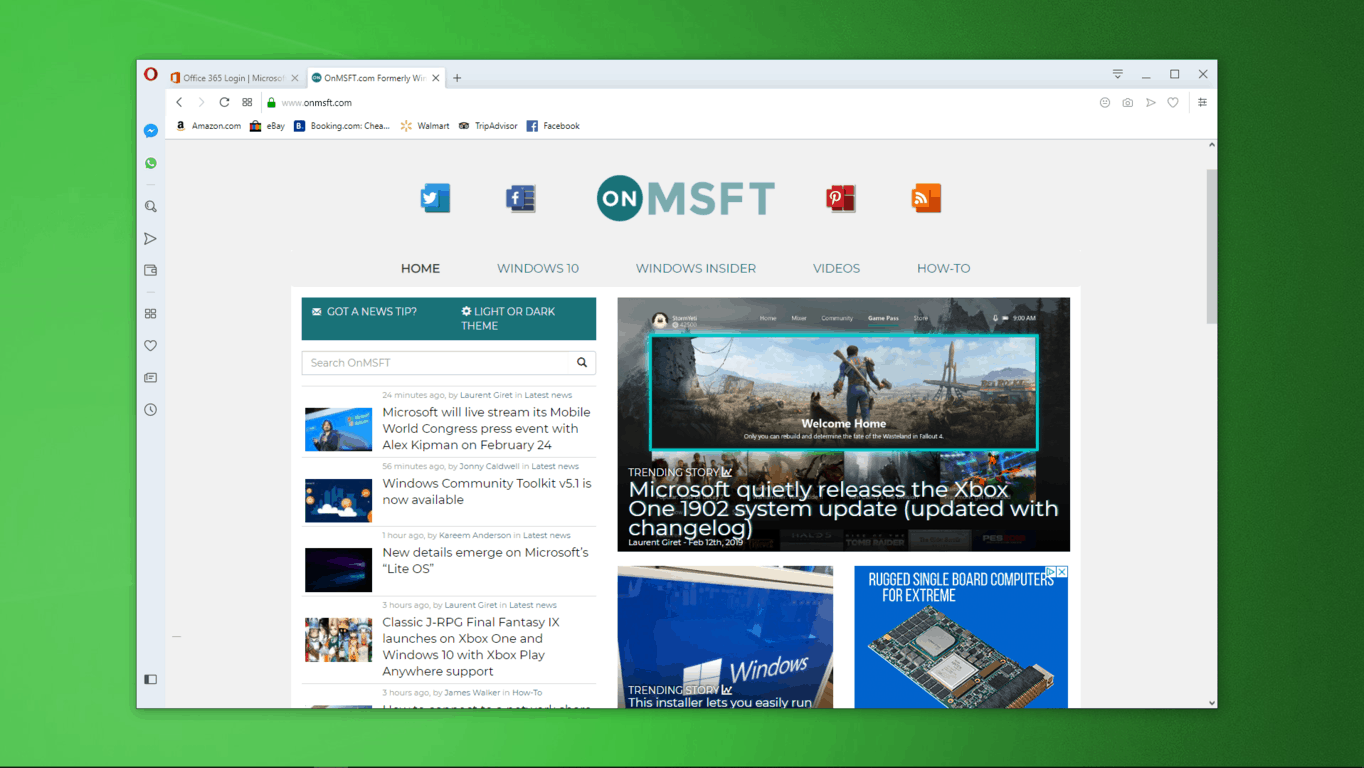Close the rugged single board computers ad

coord(1062,572)
